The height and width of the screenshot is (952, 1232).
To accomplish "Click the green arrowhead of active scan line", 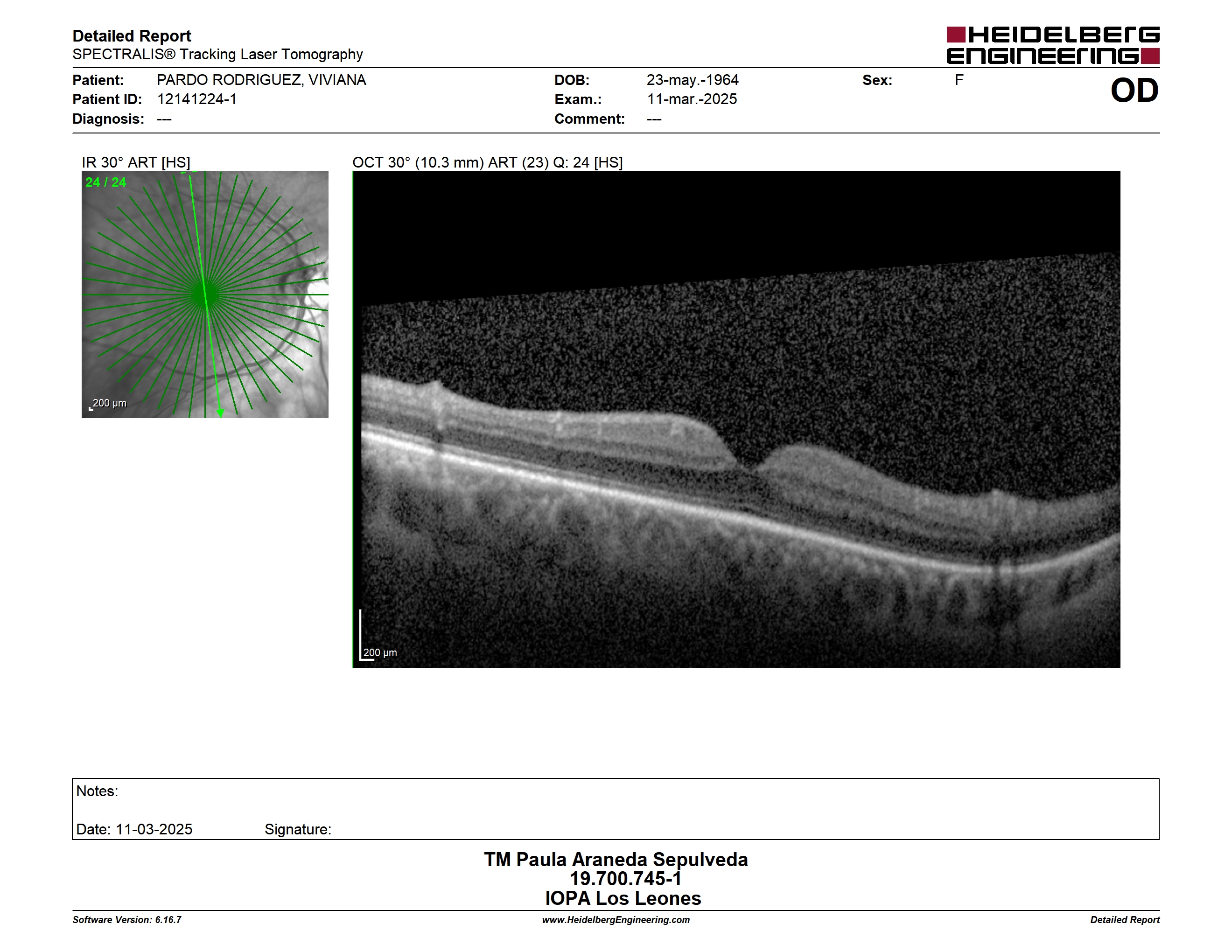I will (x=220, y=413).
